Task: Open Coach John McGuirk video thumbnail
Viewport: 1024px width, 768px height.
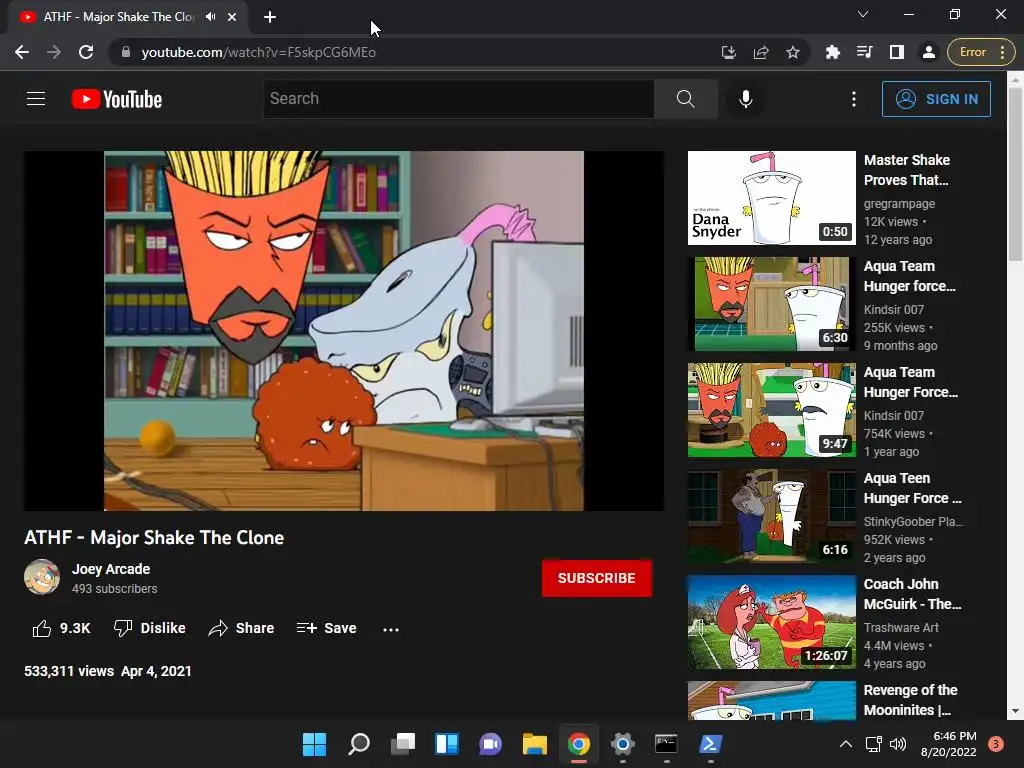Action: (771, 622)
